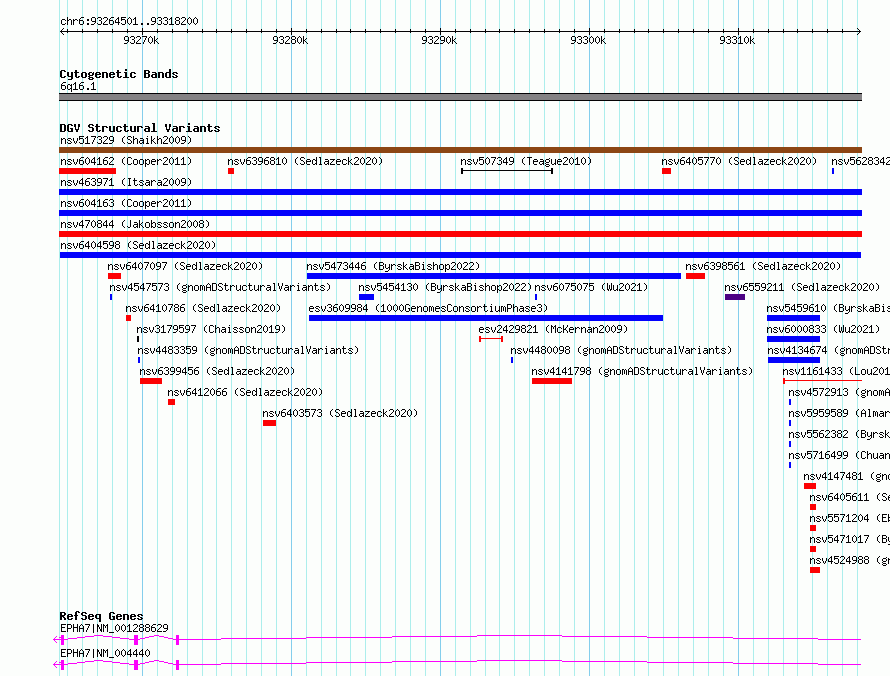890x676 pixels.
Task: Select the red esv2429821 span marker
Action: [491, 339]
